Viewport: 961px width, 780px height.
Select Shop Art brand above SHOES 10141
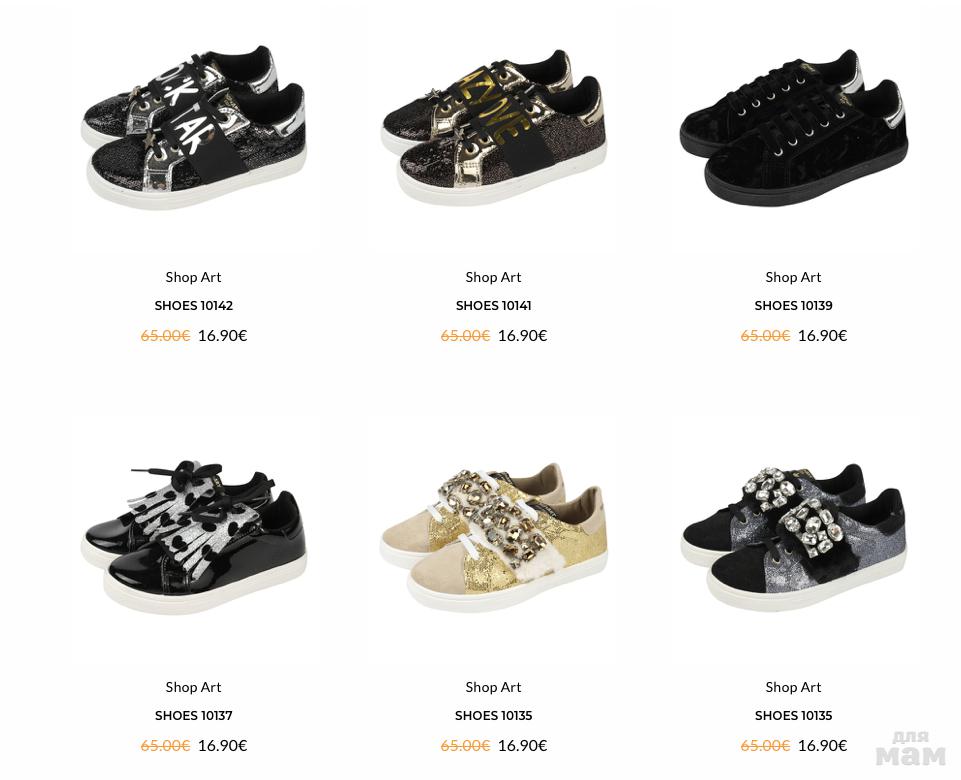coord(493,277)
